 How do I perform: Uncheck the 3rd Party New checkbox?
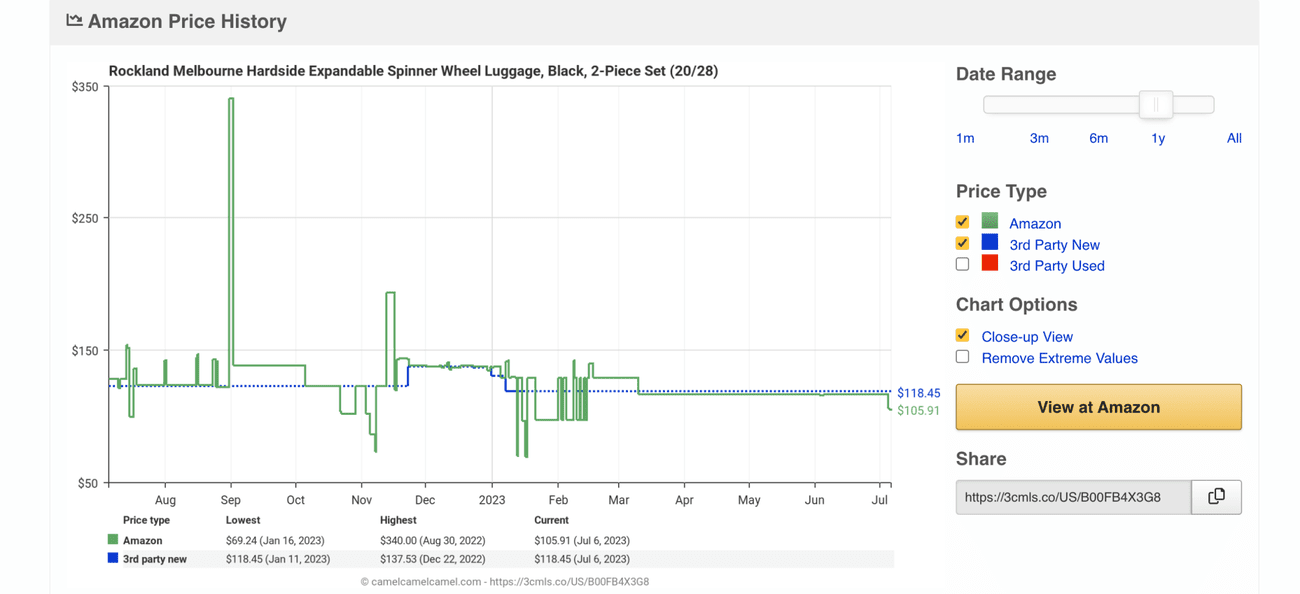click(x=962, y=243)
